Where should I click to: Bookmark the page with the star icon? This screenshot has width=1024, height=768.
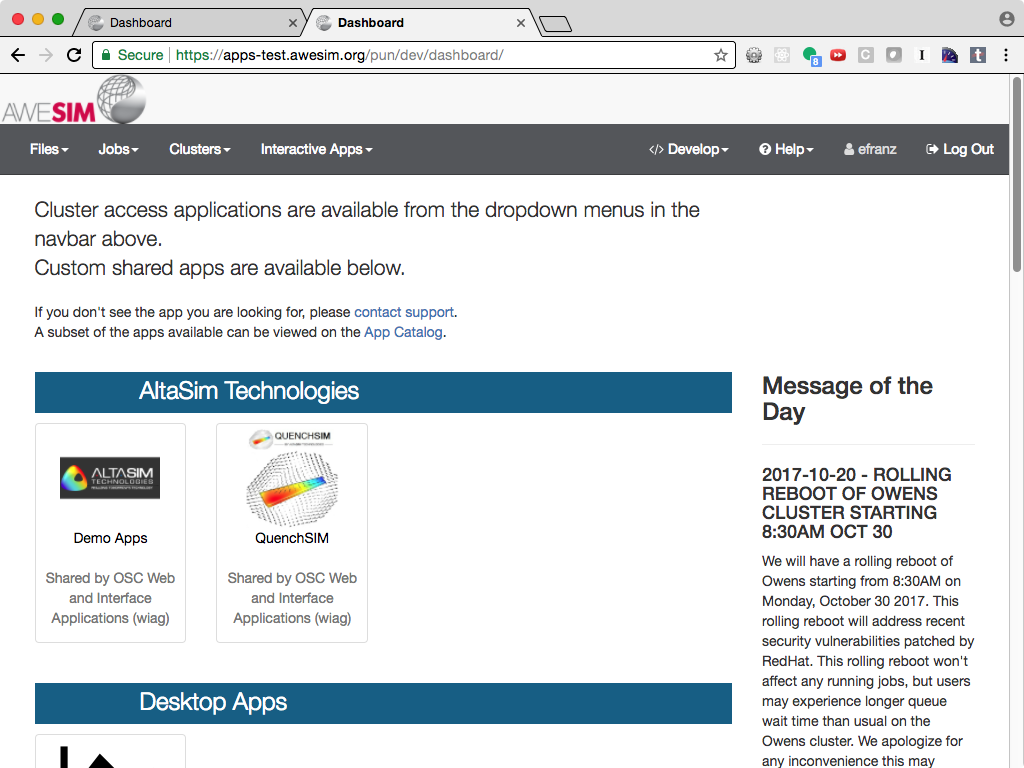click(720, 55)
